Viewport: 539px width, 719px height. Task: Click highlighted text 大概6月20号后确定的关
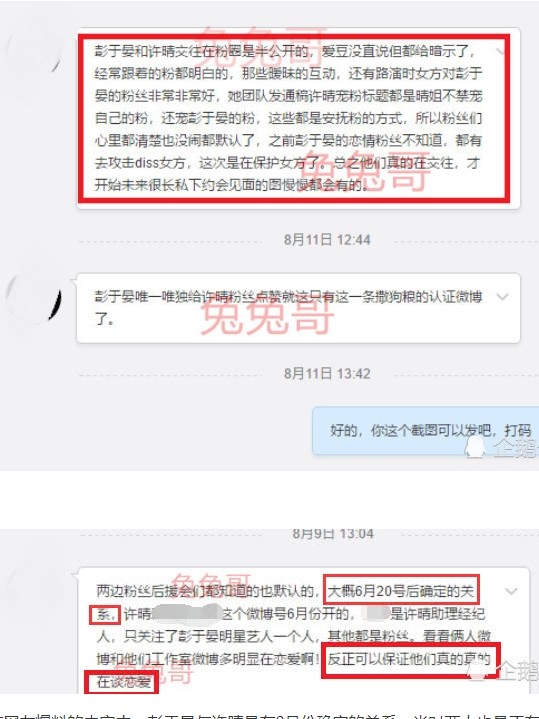click(x=401, y=591)
